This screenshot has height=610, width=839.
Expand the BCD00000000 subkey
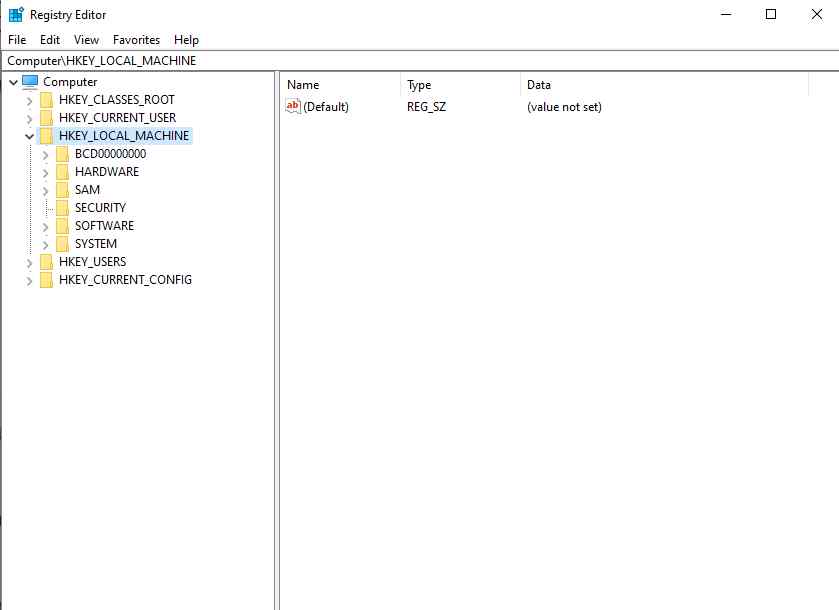click(45, 155)
